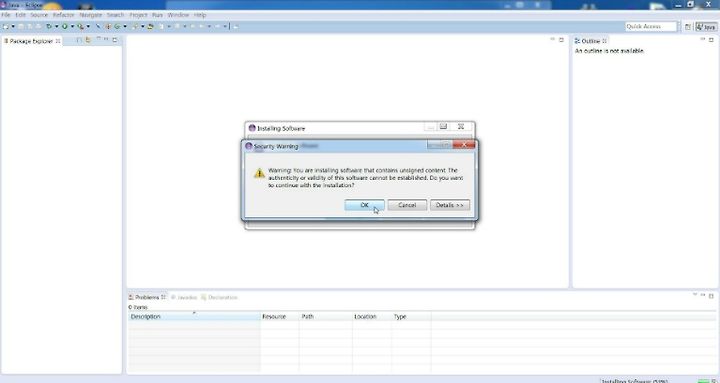The image size is (720, 383).
Task: Open the Navigate menu
Action: (90, 15)
